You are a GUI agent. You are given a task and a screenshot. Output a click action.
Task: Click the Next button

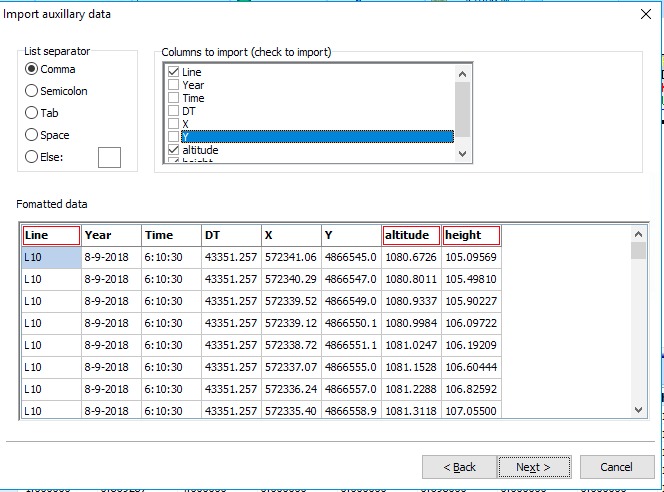point(534,467)
